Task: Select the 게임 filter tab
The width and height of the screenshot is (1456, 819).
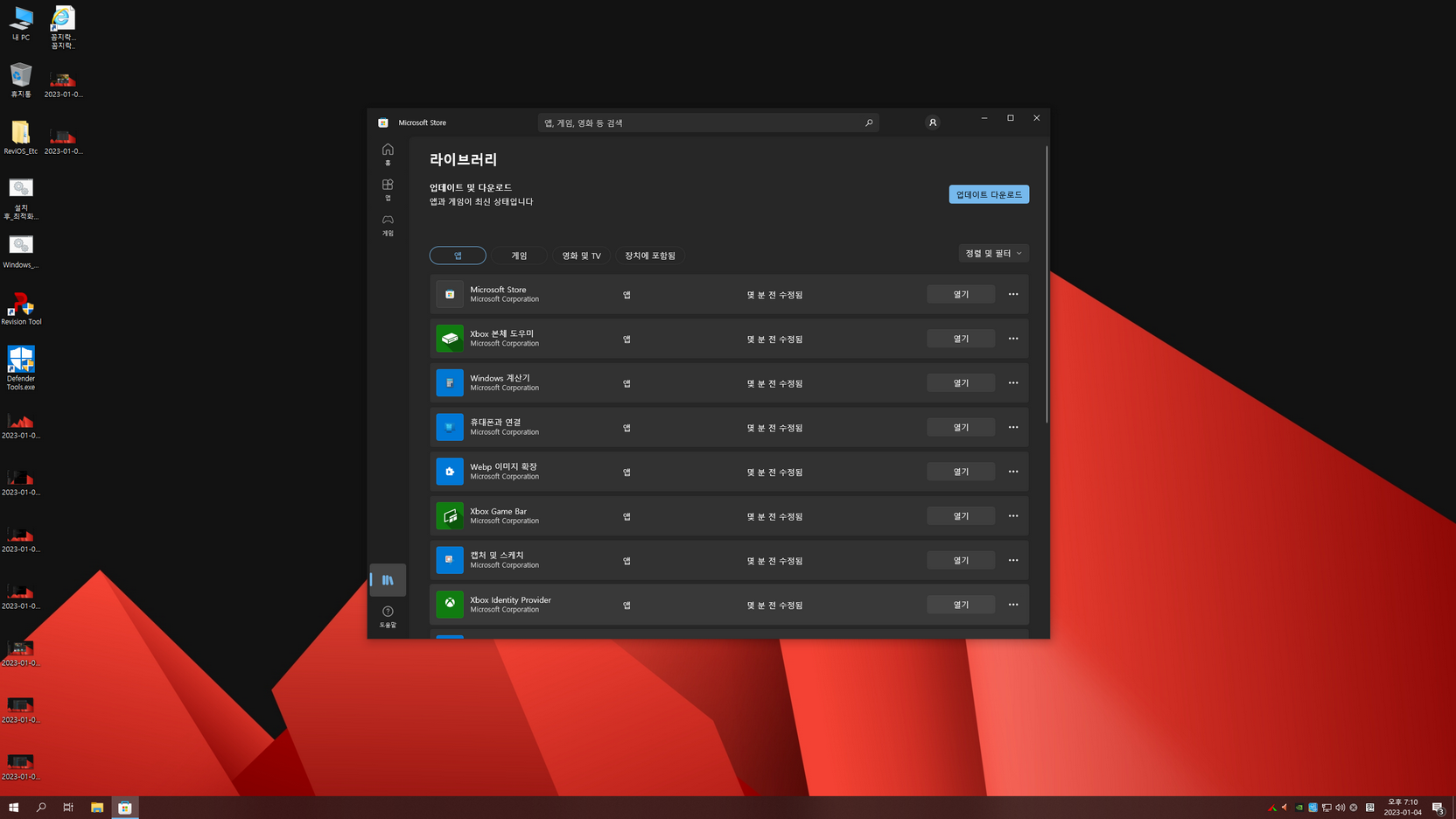Action: [519, 255]
